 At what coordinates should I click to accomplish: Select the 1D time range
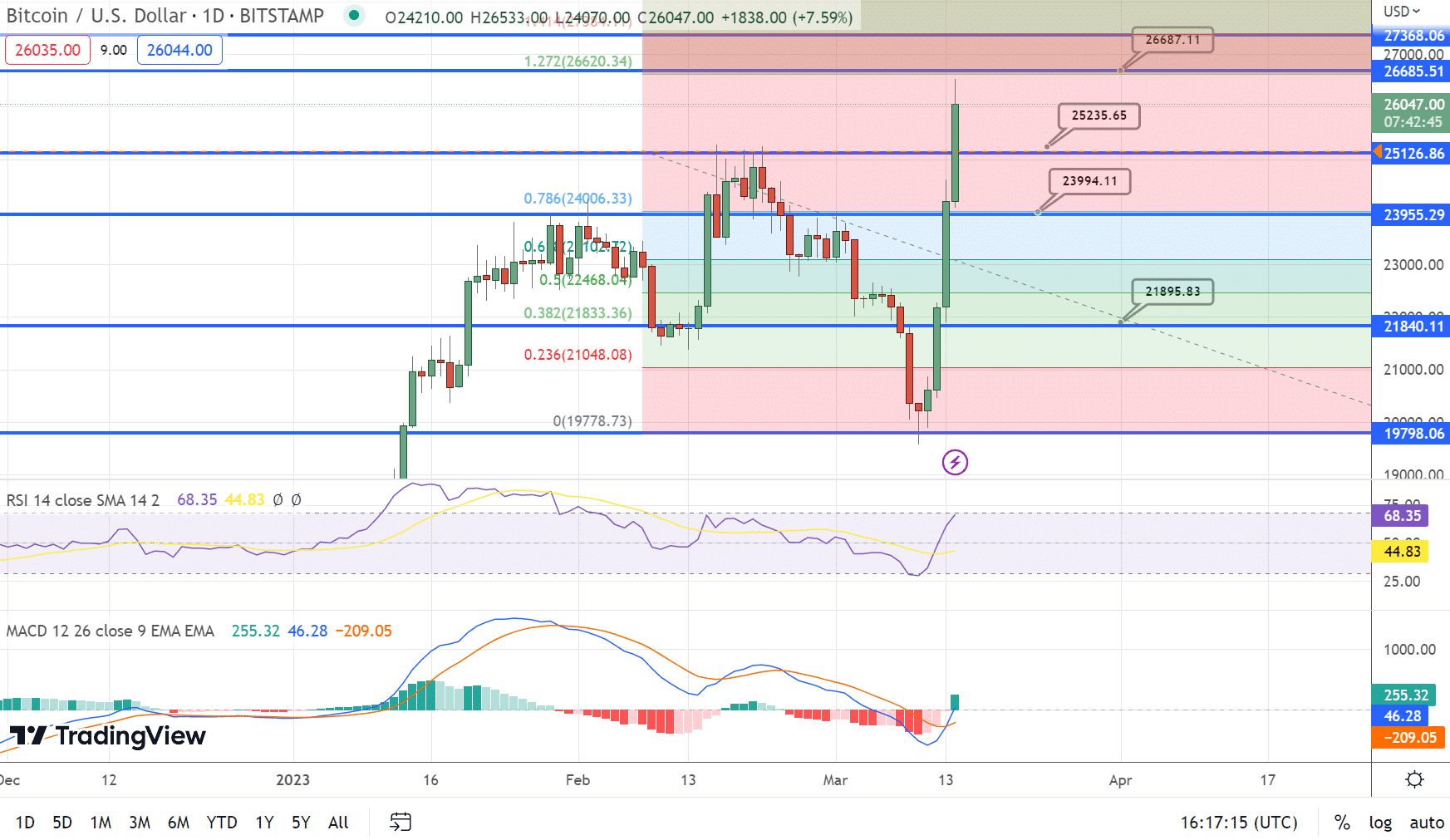[x=25, y=822]
